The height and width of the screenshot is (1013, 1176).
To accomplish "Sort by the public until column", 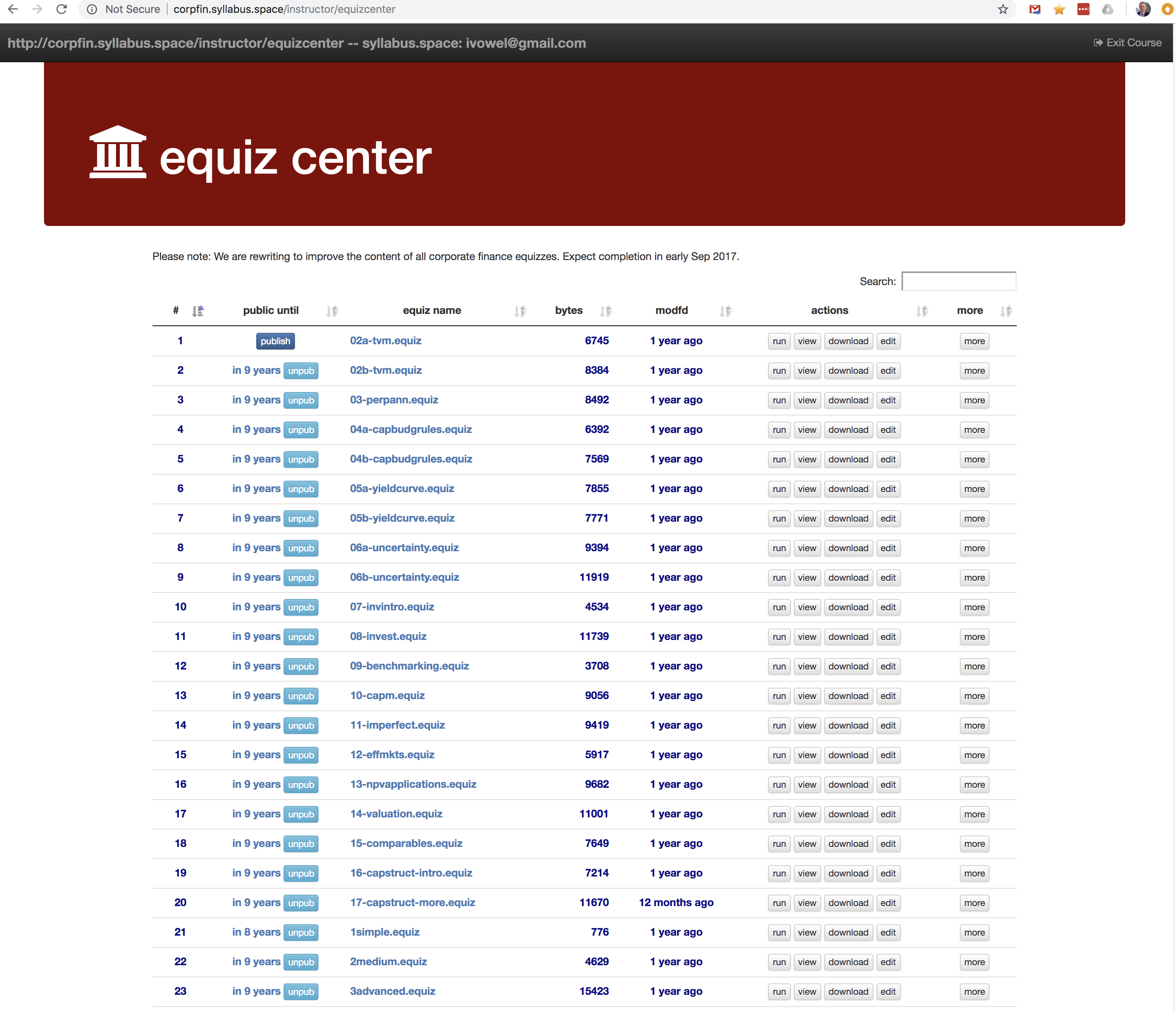I will pos(271,310).
